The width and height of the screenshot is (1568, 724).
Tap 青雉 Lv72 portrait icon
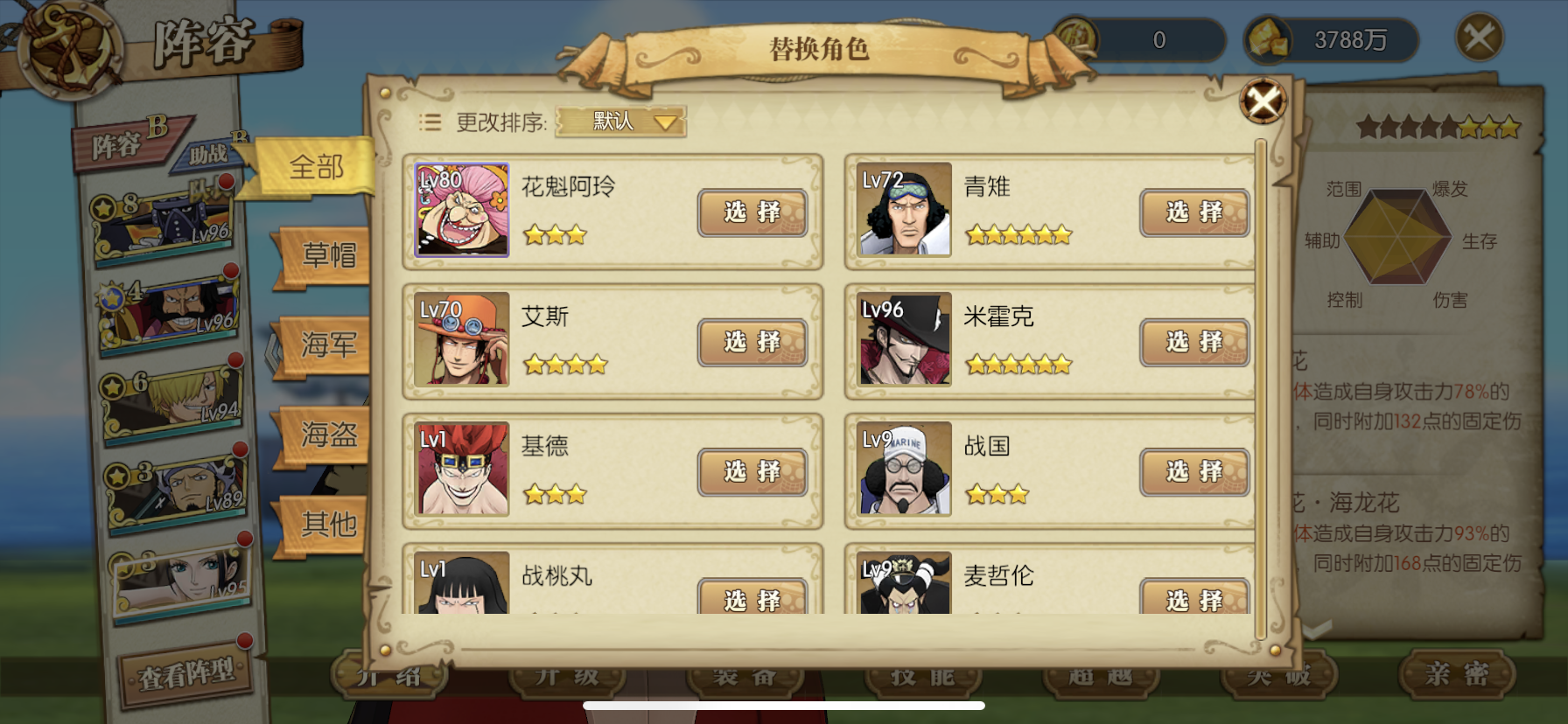[904, 210]
